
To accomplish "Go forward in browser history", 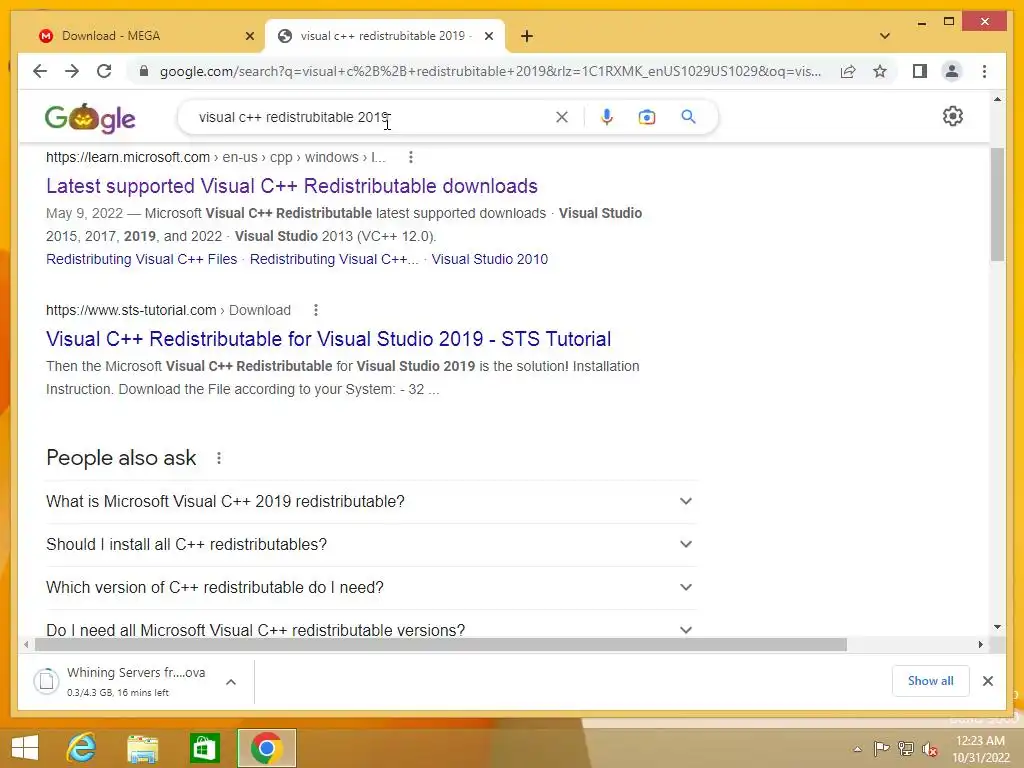I will click(x=72, y=71).
